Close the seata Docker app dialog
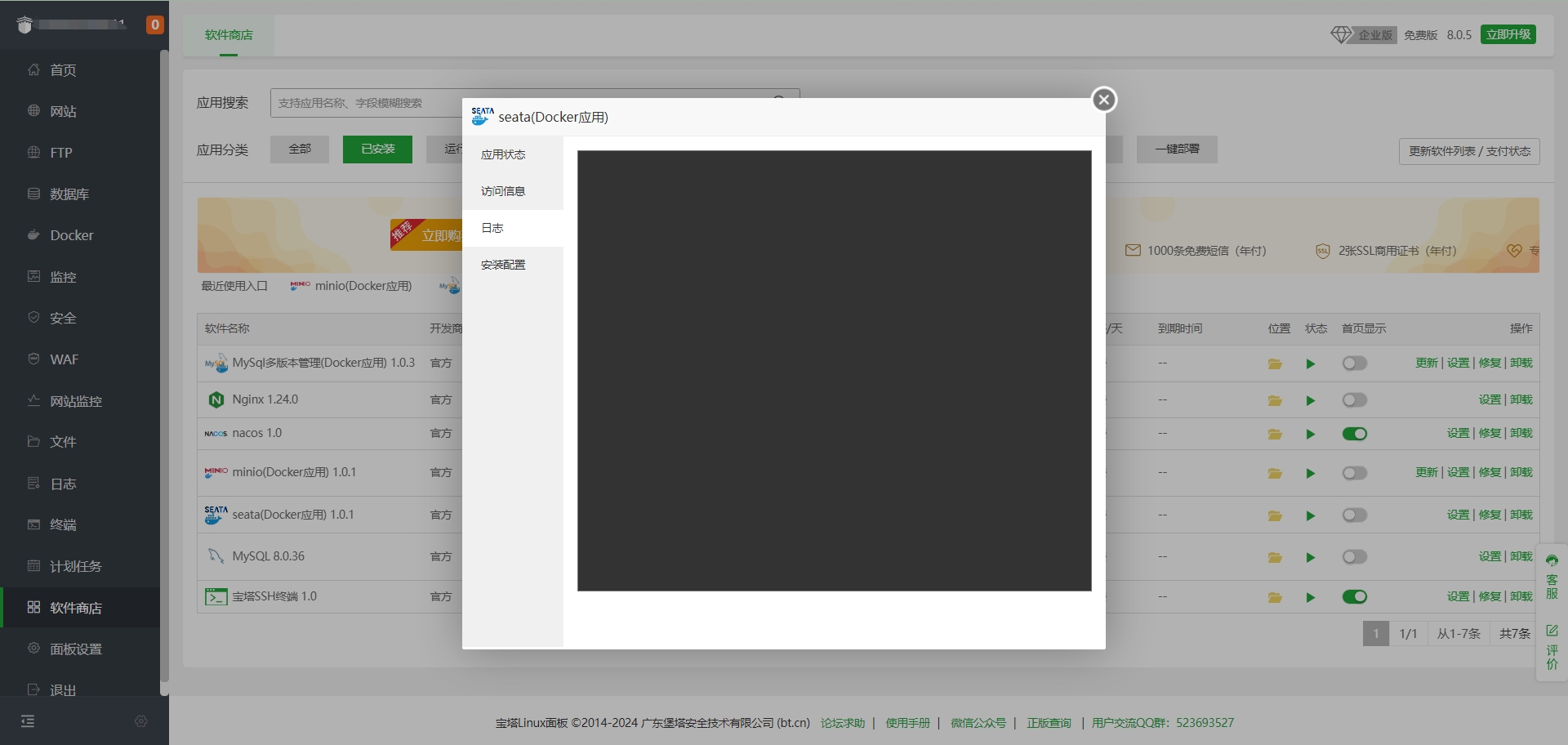The width and height of the screenshot is (1568, 745). (x=1104, y=100)
